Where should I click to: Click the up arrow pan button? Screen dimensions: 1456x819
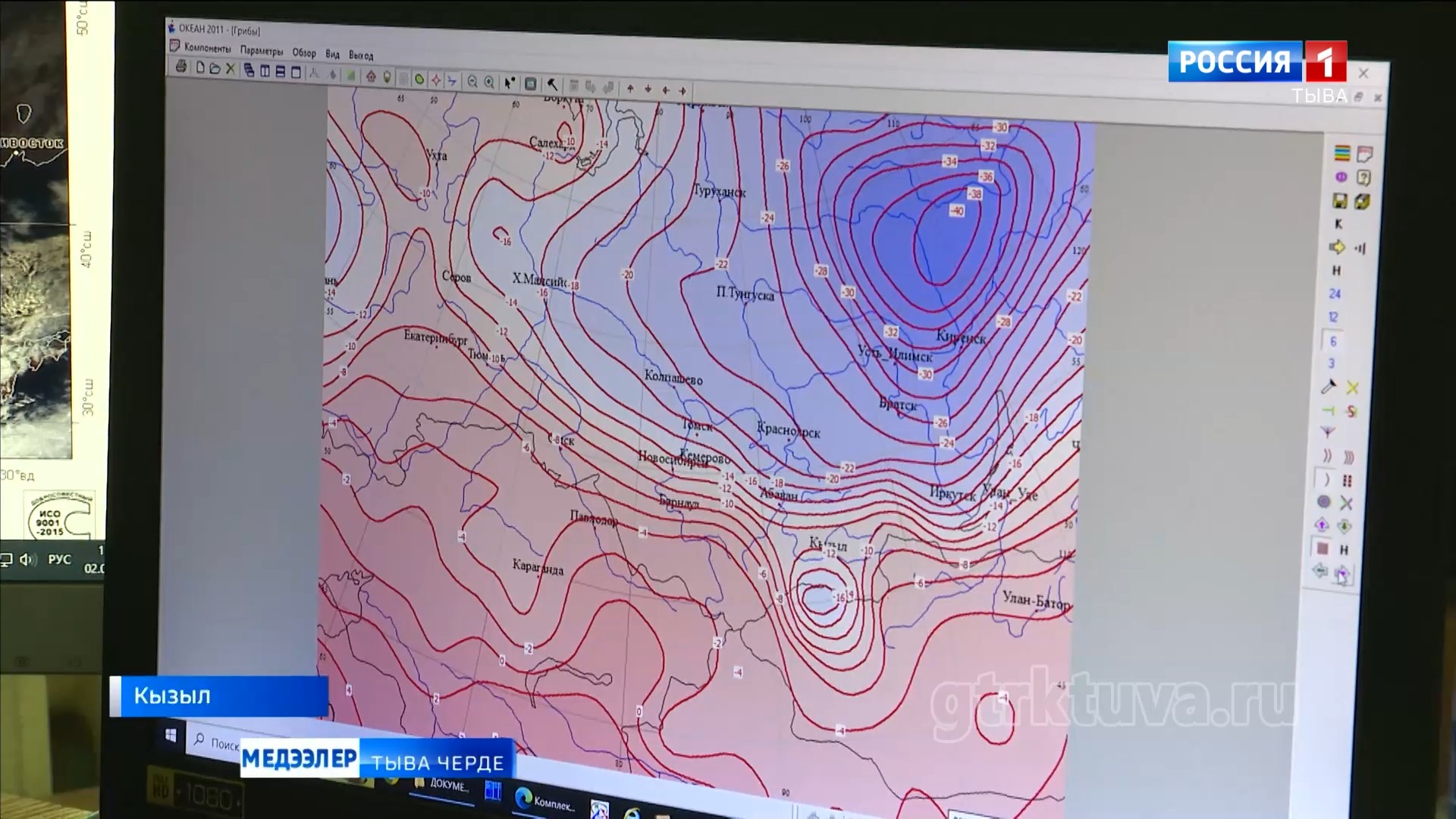pyautogui.click(x=630, y=89)
